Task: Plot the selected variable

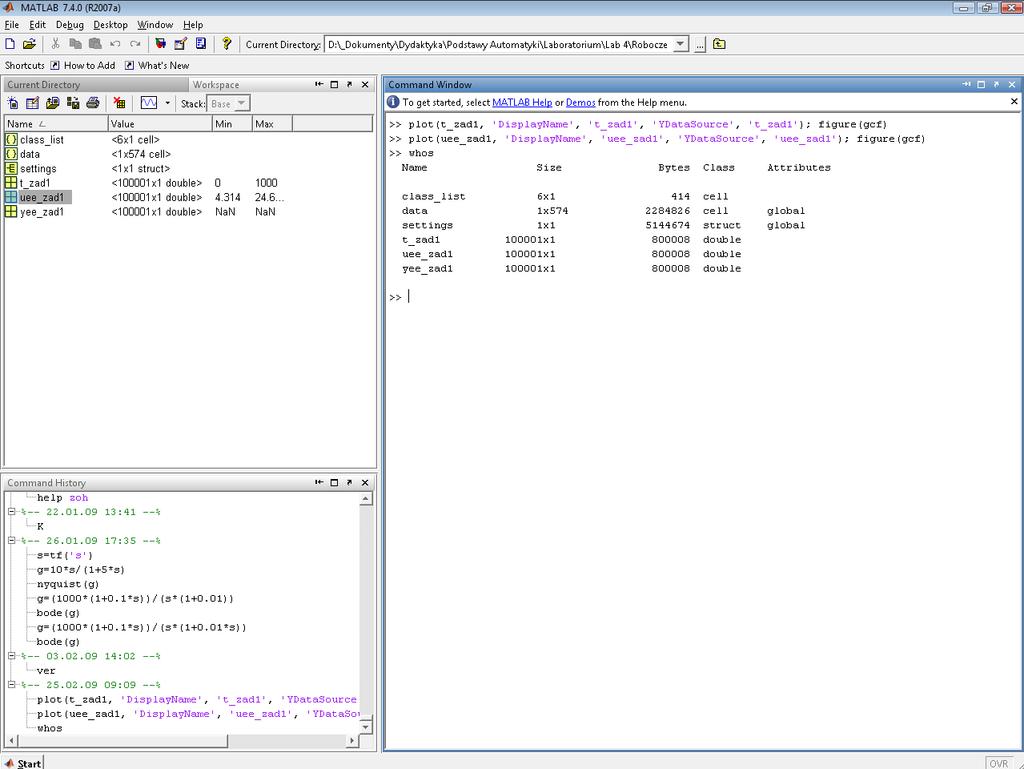Action: [149, 103]
